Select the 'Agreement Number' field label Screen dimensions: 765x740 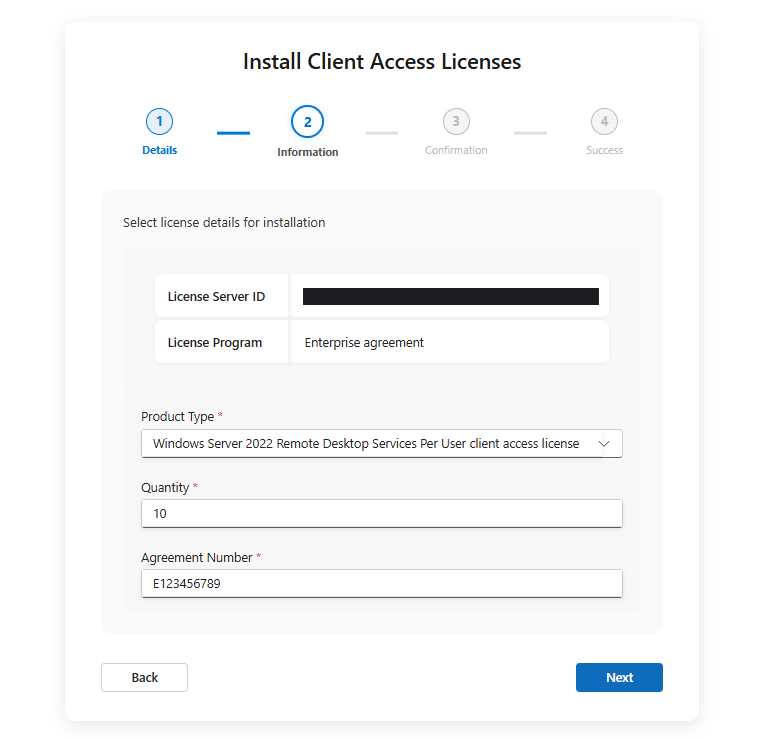point(197,558)
